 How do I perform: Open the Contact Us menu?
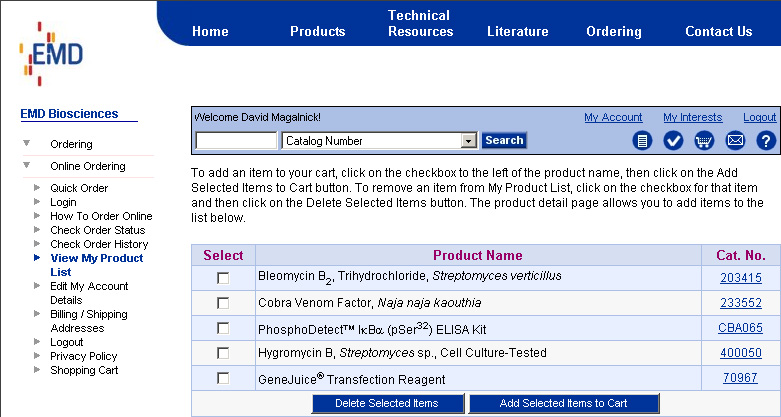coord(718,31)
